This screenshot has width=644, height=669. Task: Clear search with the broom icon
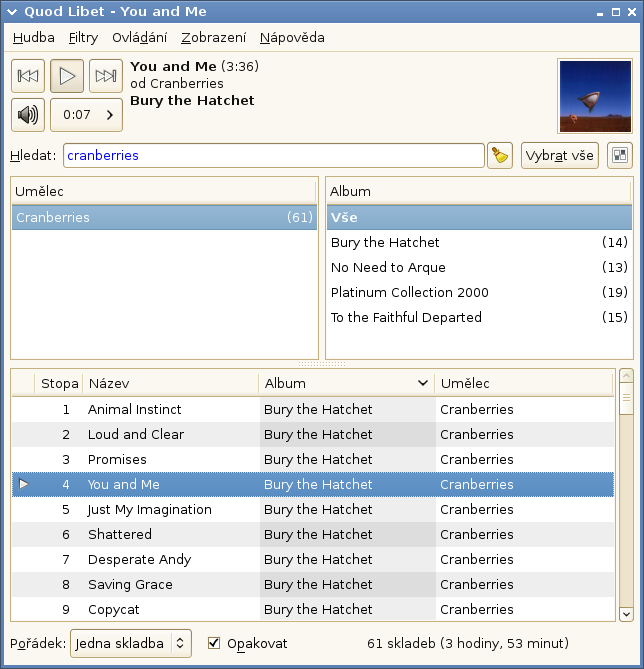[500, 155]
